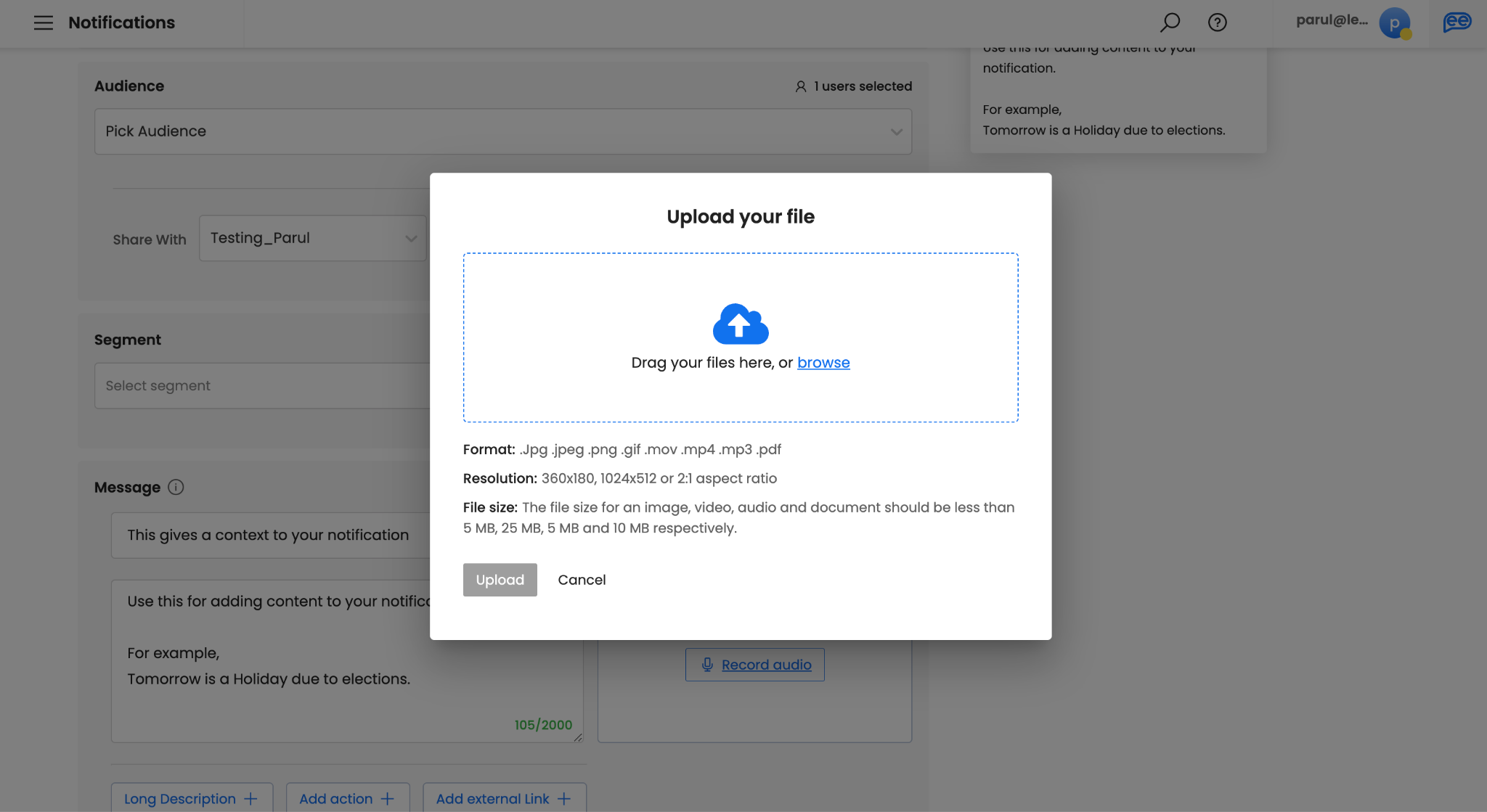Click the search magnifier icon
The image size is (1487, 812).
pyautogui.click(x=1170, y=22)
